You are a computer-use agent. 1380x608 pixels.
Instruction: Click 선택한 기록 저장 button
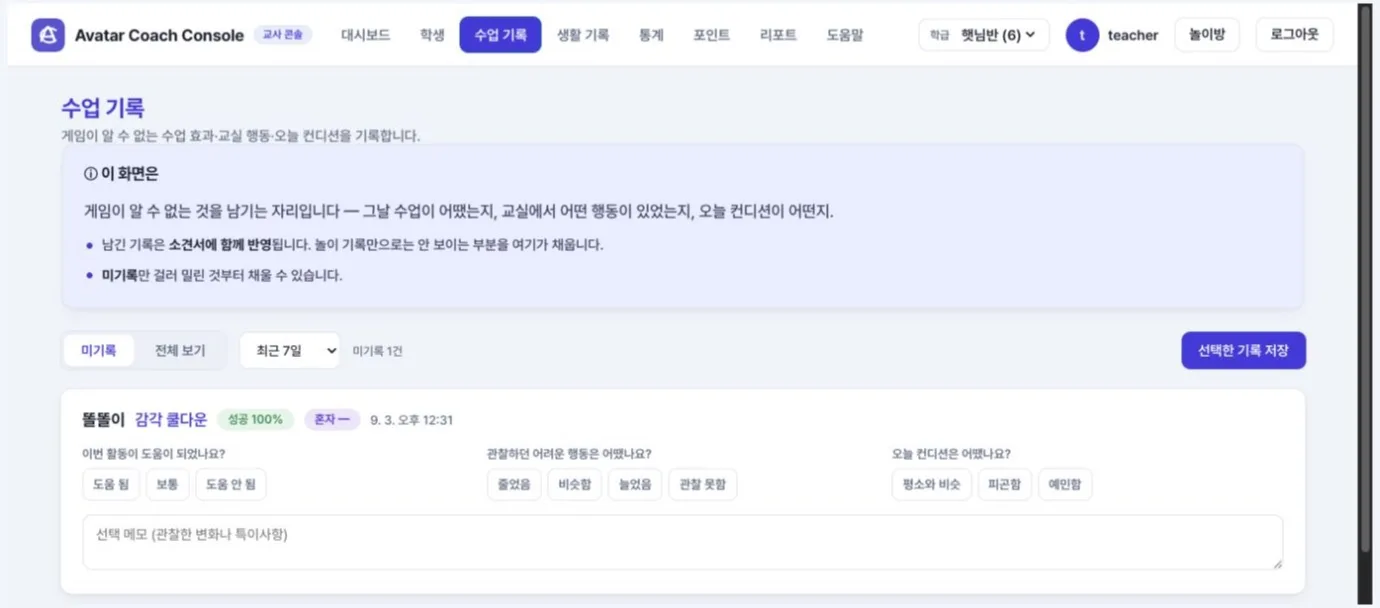coord(1243,351)
